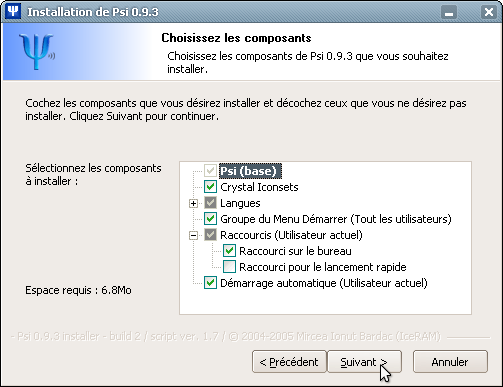Image resolution: width=503 pixels, height=387 pixels.
Task: Go back with the Précédent button
Action: point(289,362)
